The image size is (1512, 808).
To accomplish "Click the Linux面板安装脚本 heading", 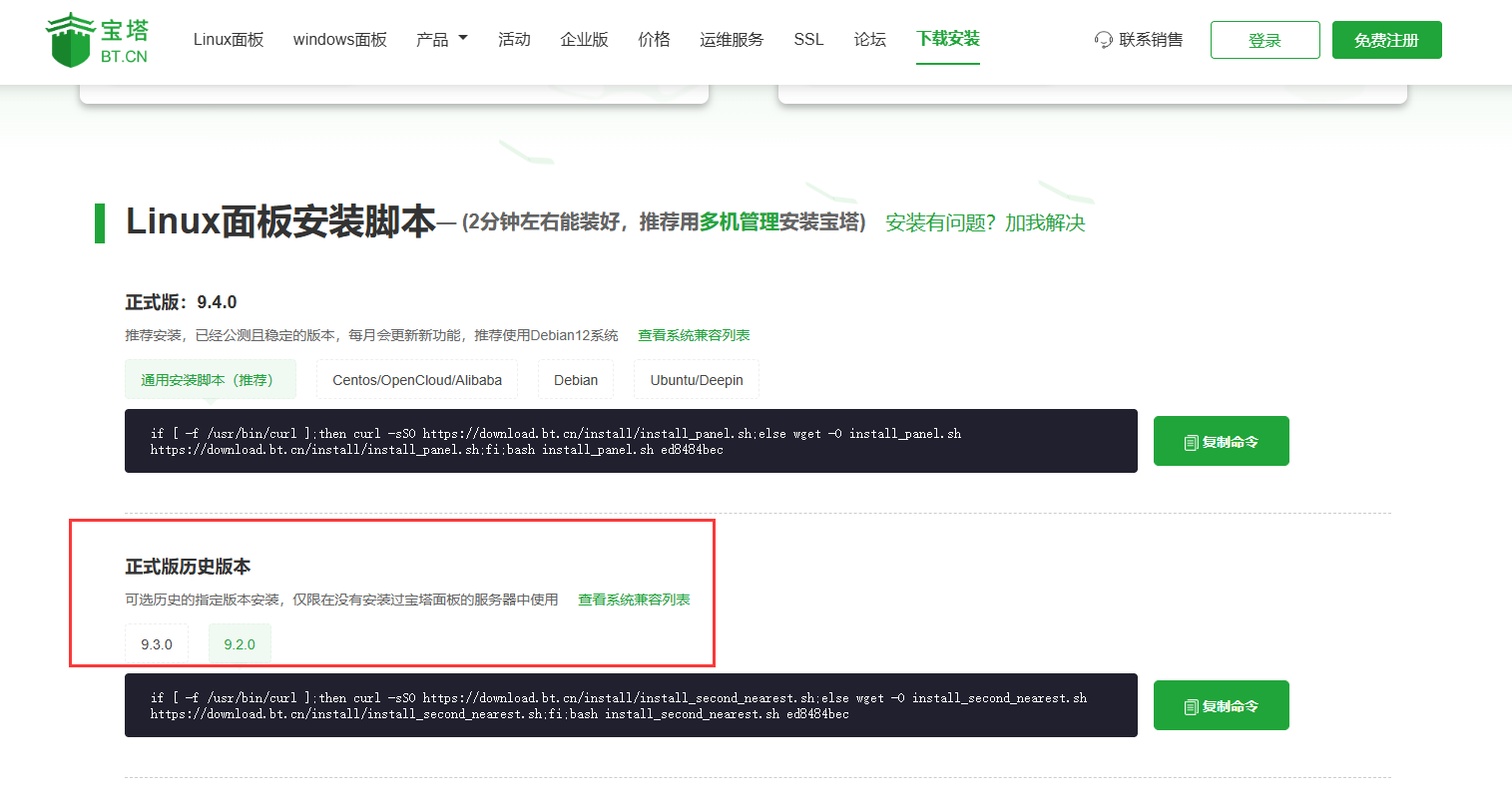I will (x=280, y=221).
